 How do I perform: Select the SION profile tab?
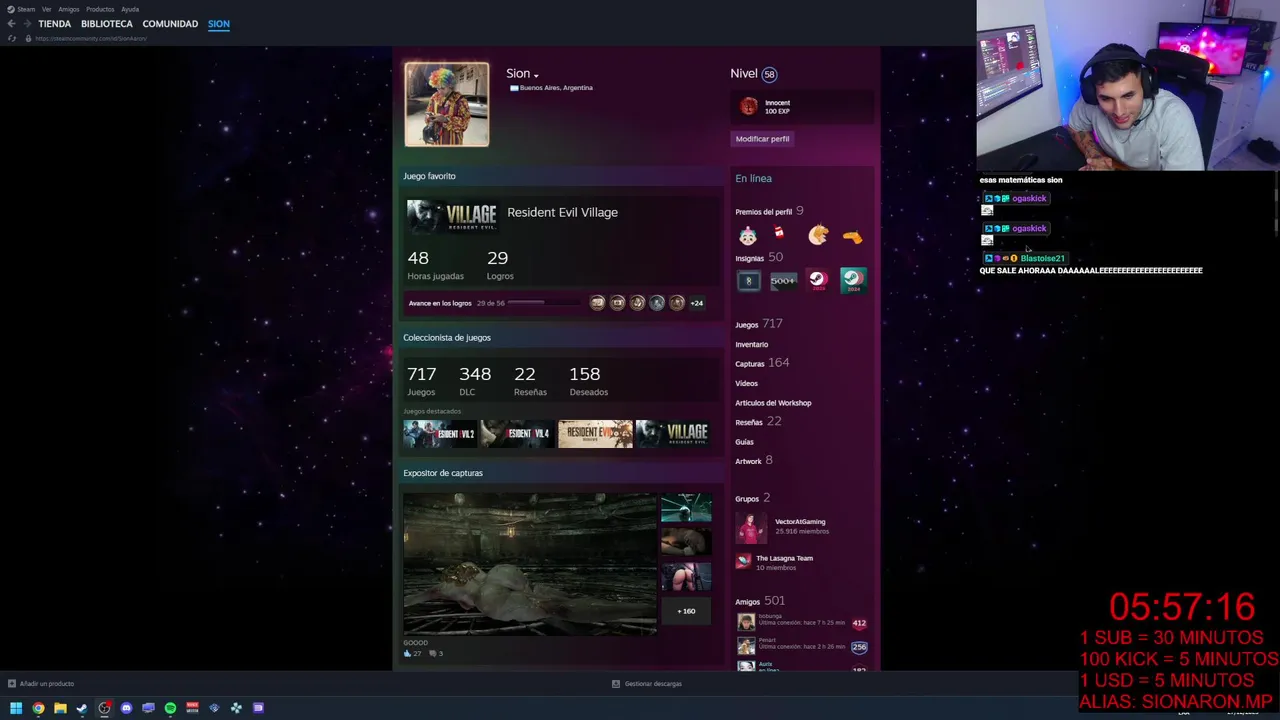pos(219,24)
